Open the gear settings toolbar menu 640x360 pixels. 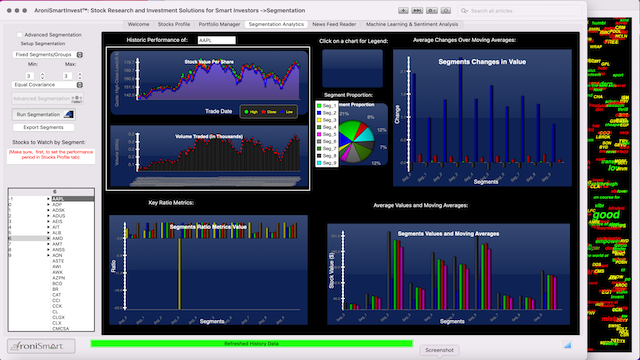431,11
